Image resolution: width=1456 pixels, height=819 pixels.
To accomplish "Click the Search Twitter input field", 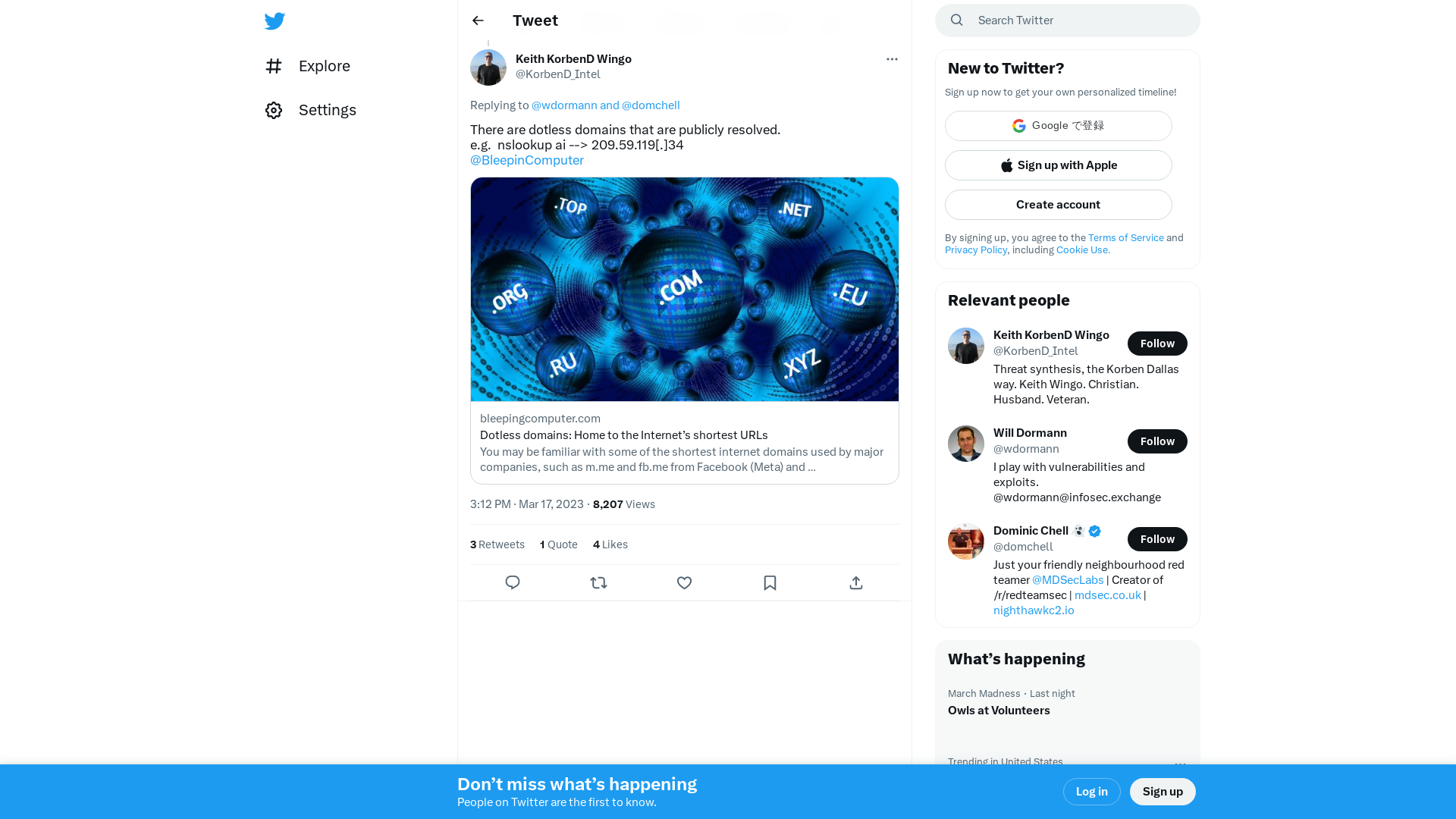I will pyautogui.click(x=1068, y=20).
